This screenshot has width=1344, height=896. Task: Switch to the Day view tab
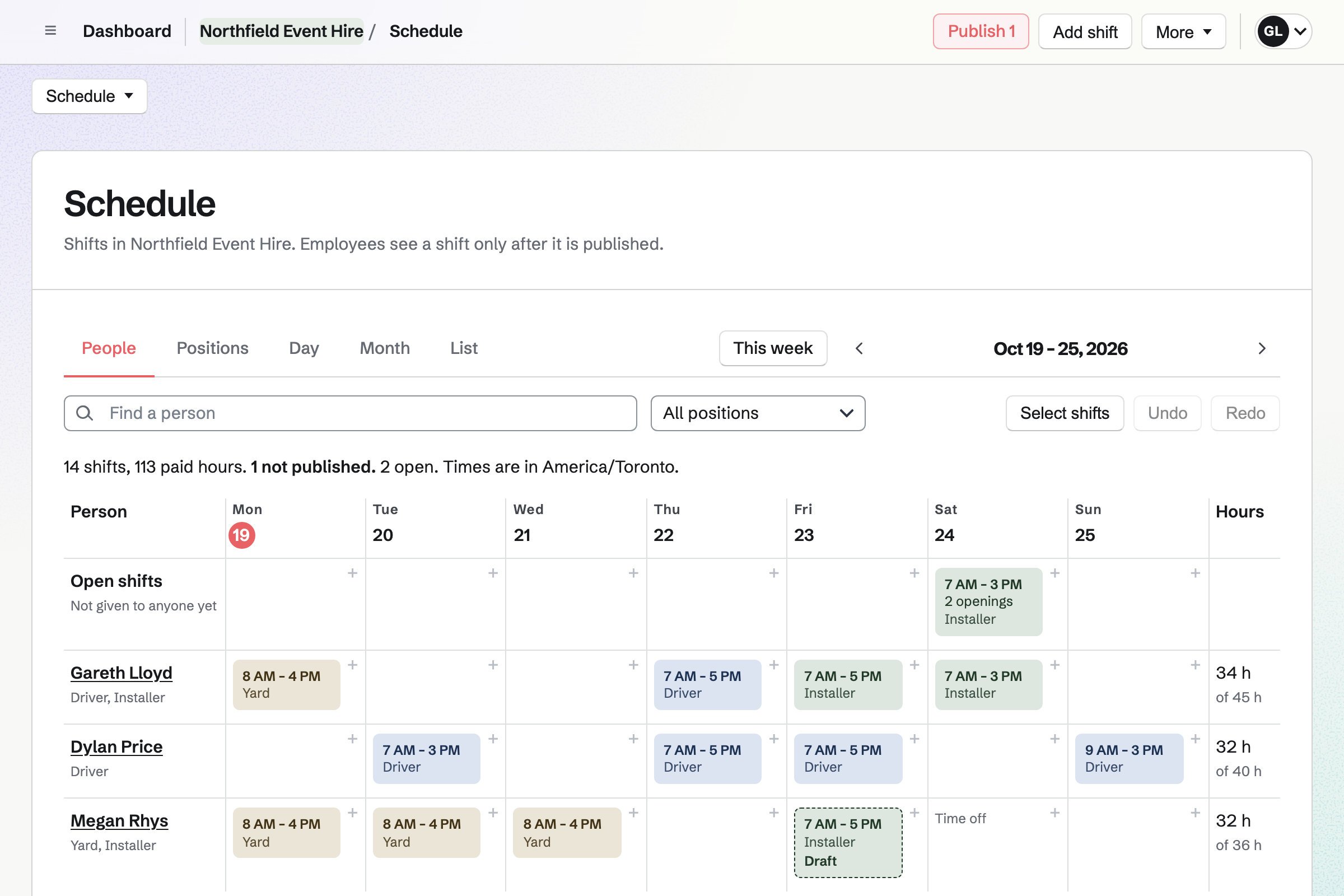click(304, 348)
